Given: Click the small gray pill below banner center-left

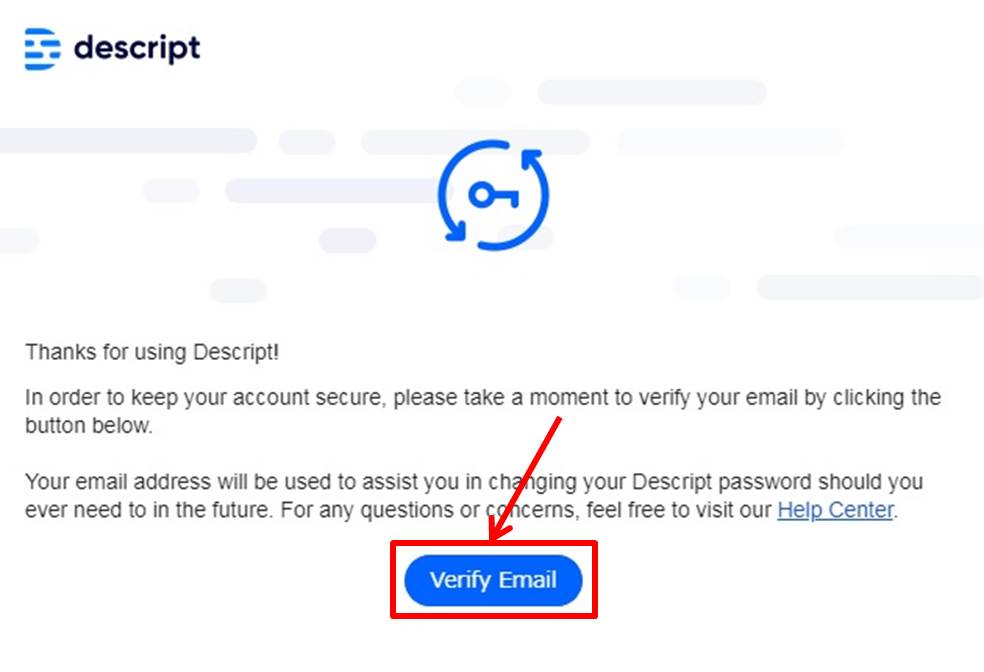Looking at the screenshot, I should (238, 291).
